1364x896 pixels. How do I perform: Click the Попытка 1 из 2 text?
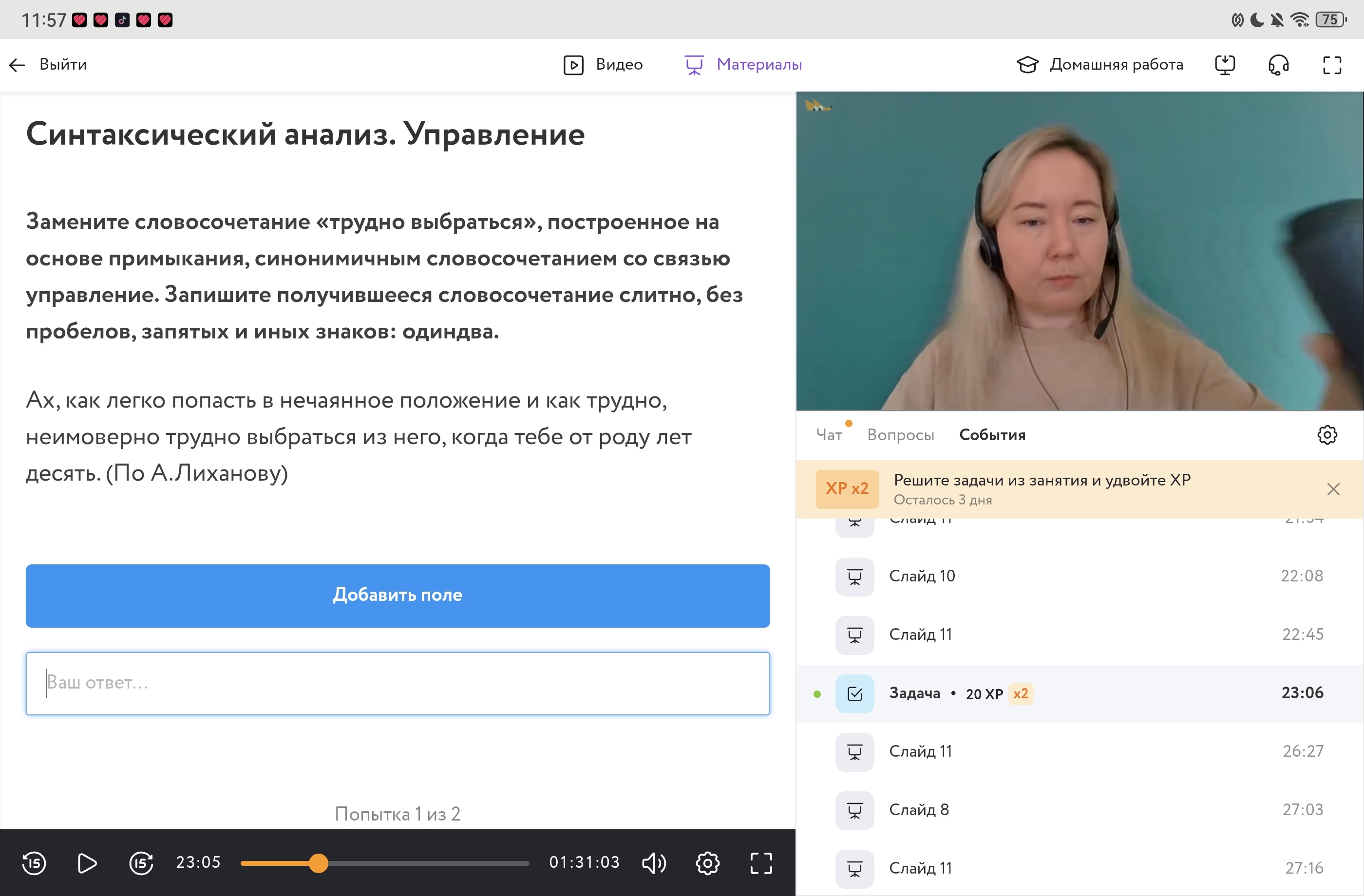coord(397,814)
